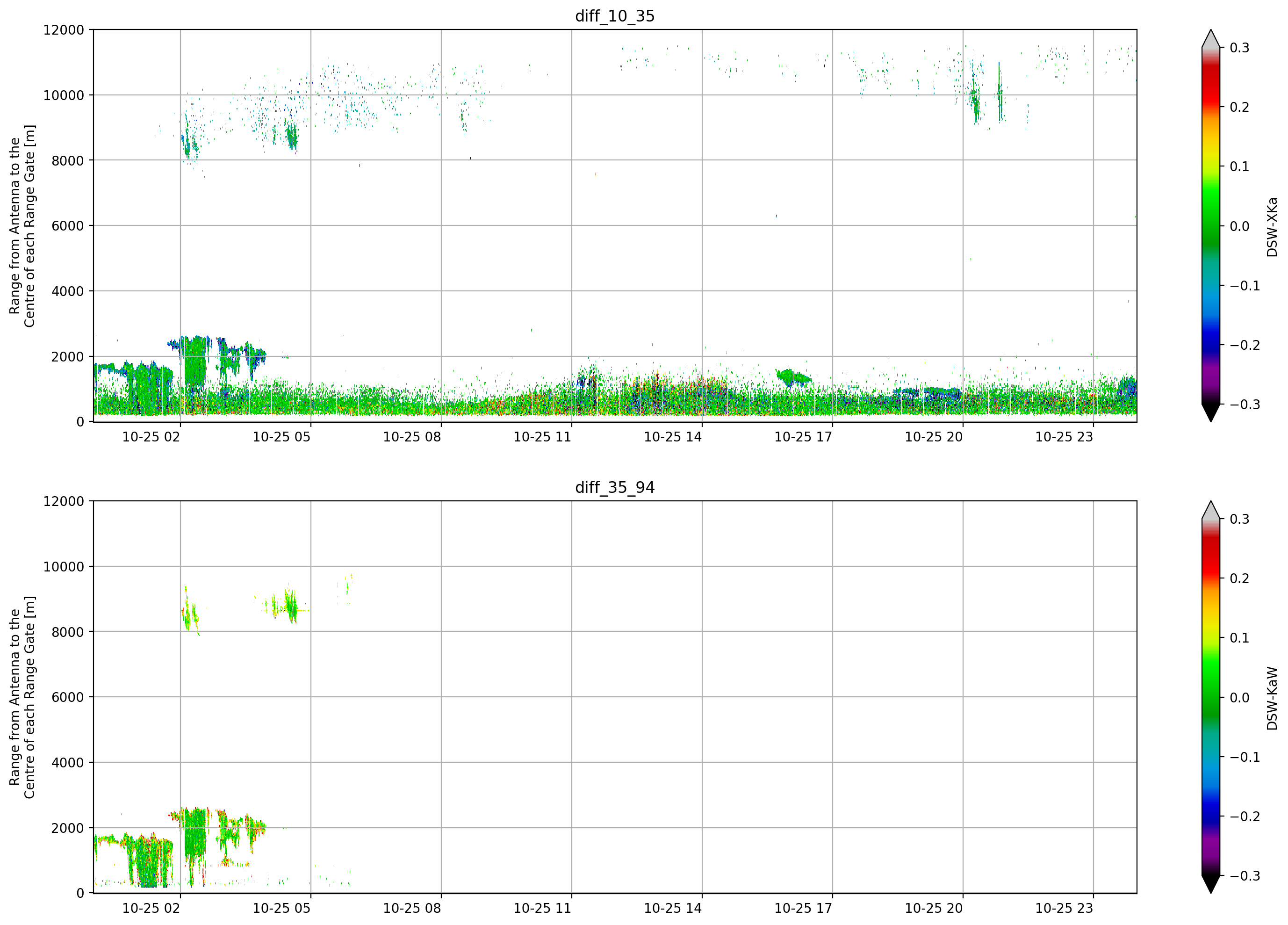Viewport: 1288px width, 925px height.
Task: Select the DSW-KaW colorbar label
Action: [1272, 698]
